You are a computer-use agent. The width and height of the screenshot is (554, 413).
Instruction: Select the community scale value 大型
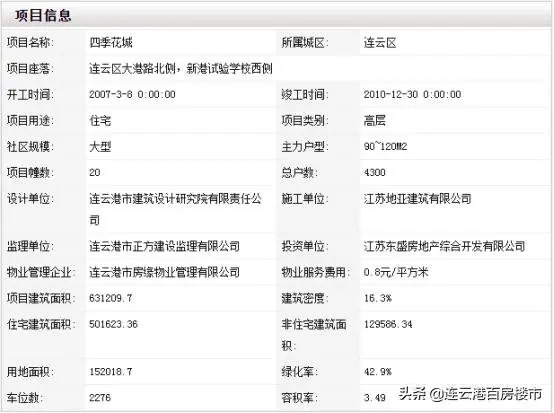pos(100,147)
